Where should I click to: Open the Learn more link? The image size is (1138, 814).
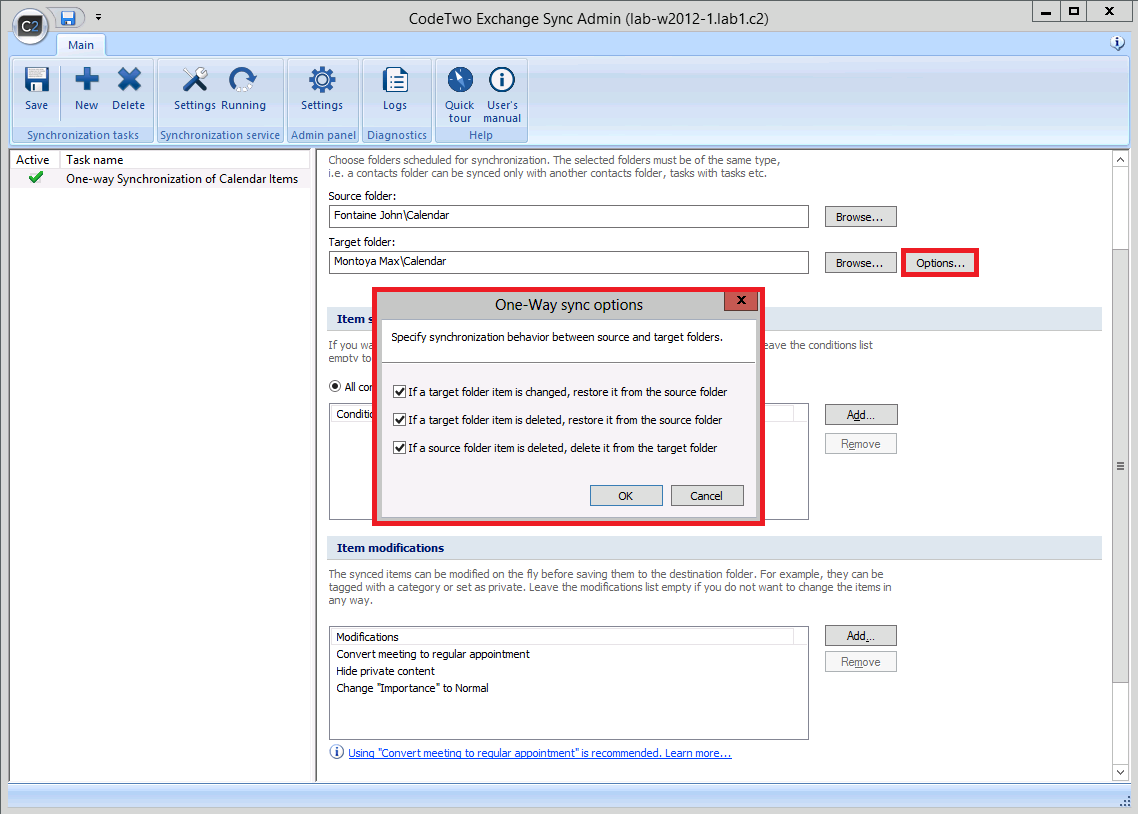click(539, 753)
